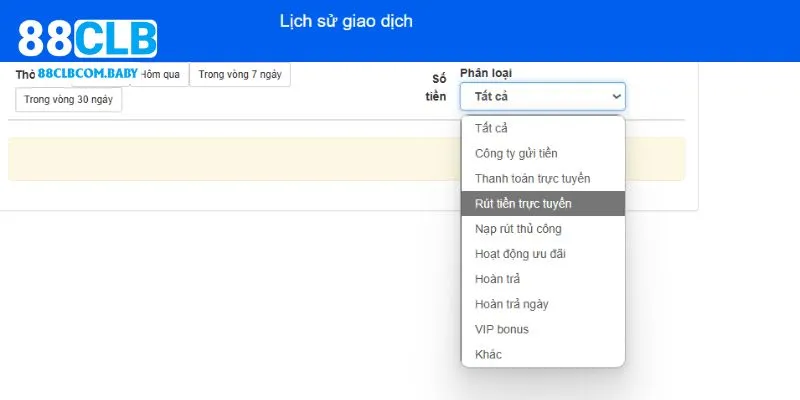The height and width of the screenshot is (400, 800).
Task: Pick the VIP bonus option
Action: pyautogui.click(x=543, y=329)
